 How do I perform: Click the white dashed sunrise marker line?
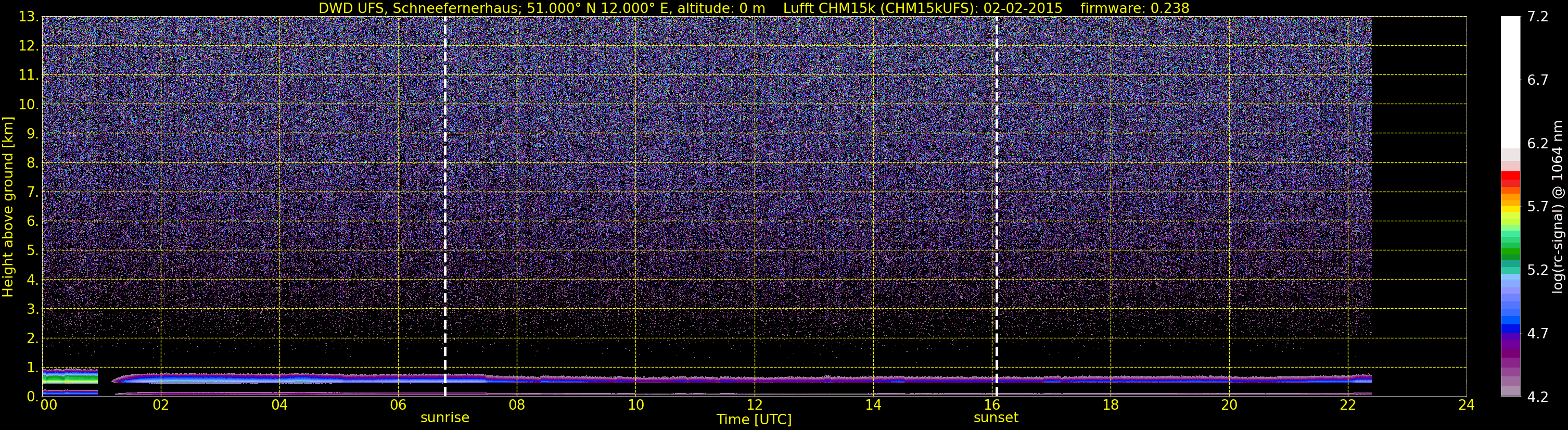click(x=445, y=207)
